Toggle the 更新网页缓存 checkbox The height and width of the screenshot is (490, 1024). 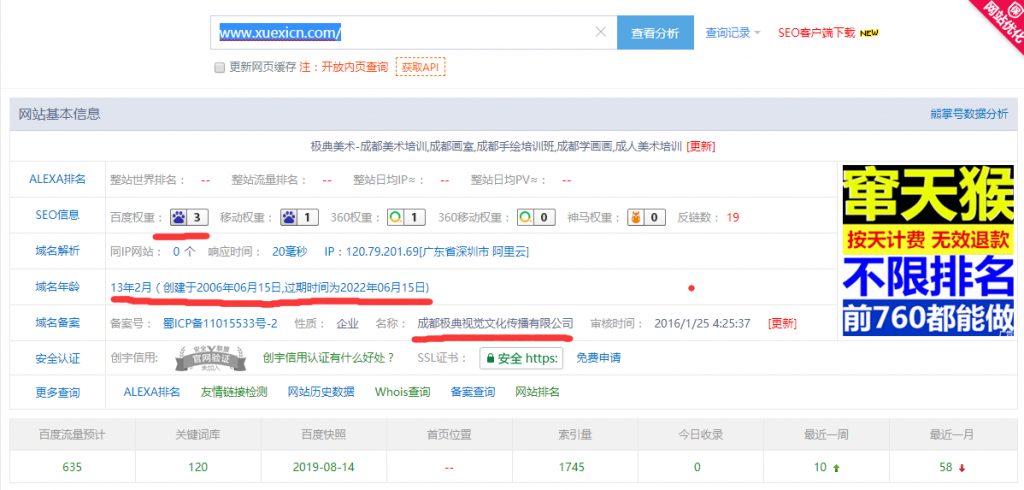coord(220,67)
